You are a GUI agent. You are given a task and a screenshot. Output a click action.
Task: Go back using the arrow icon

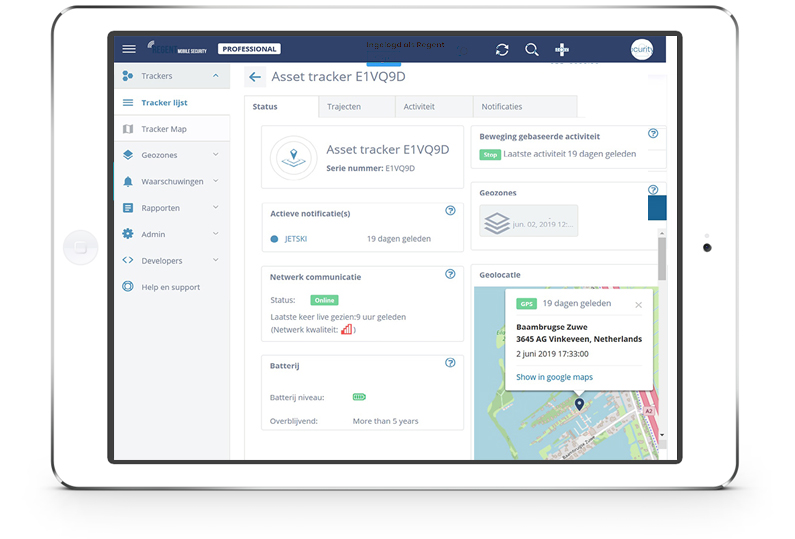[x=255, y=77]
